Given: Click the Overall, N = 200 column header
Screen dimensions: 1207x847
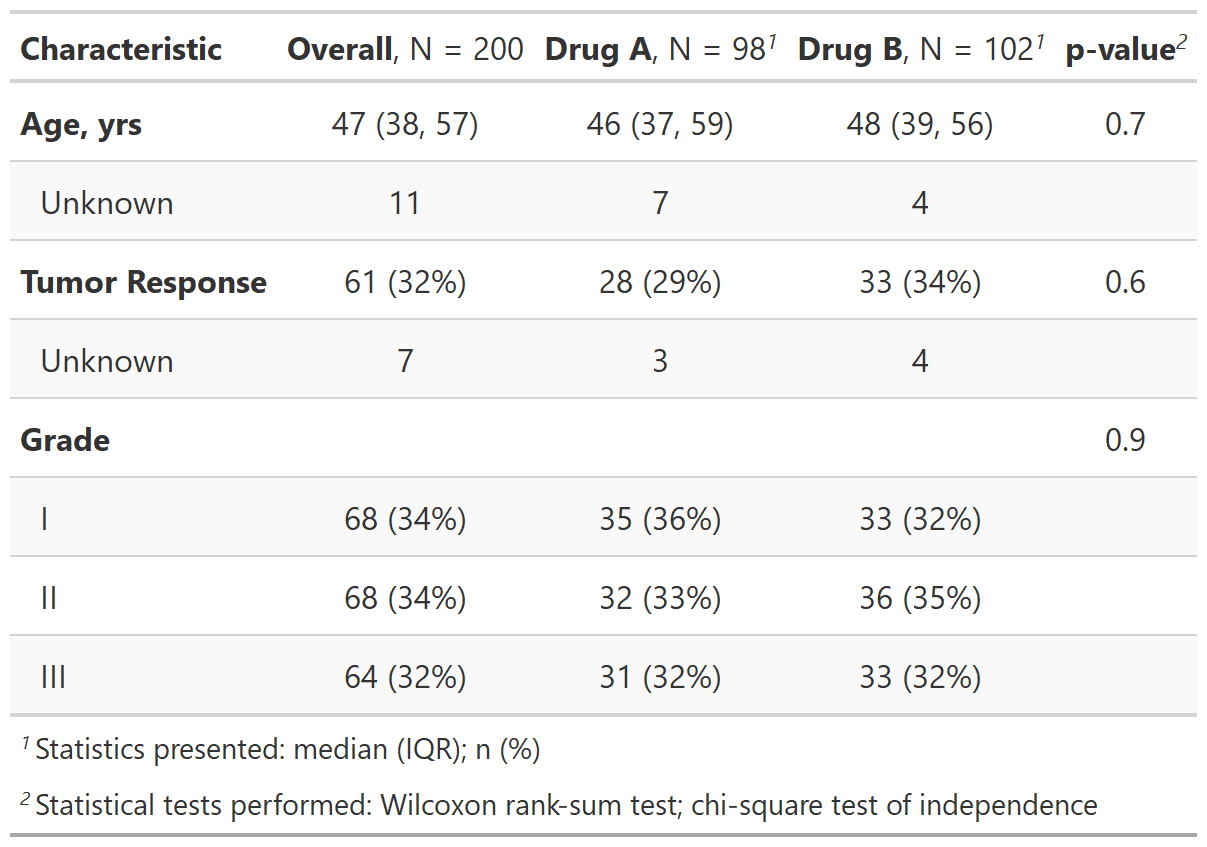Looking at the screenshot, I should click(x=405, y=49).
